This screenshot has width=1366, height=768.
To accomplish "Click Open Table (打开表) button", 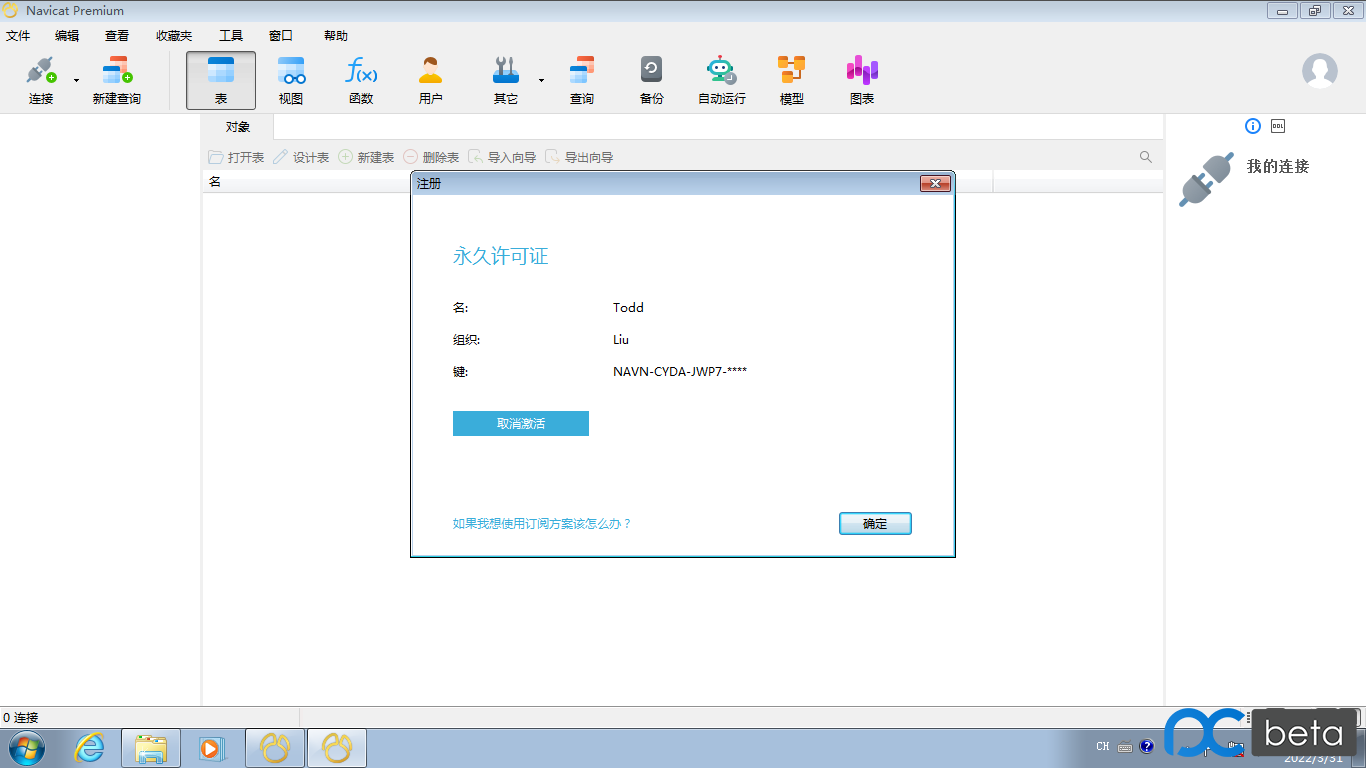I will point(236,157).
